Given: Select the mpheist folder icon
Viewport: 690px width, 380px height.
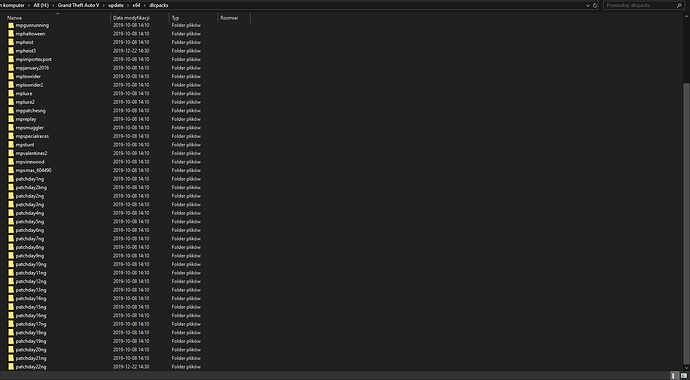Looking at the screenshot, I should pyautogui.click(x=11, y=42).
